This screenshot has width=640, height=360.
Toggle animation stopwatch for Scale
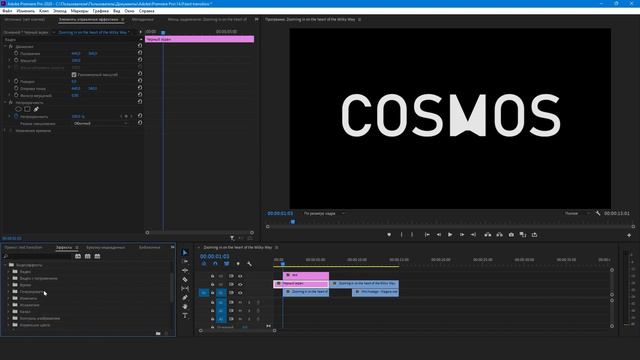tap(16, 60)
